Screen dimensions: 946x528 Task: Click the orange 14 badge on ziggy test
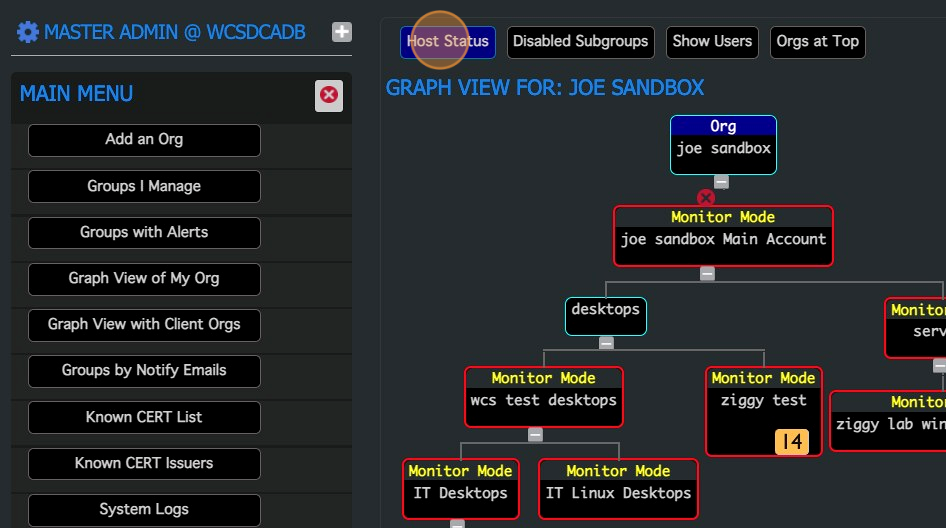pos(792,441)
